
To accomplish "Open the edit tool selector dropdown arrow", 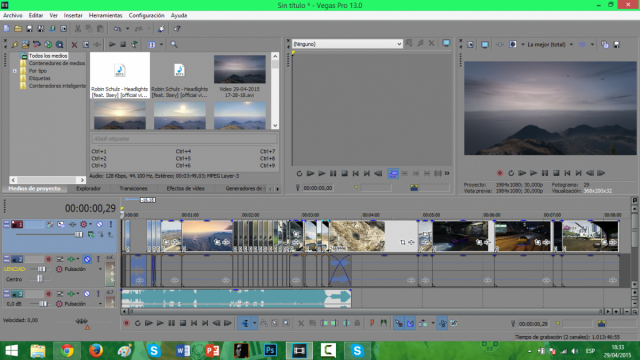I will click(254, 323).
